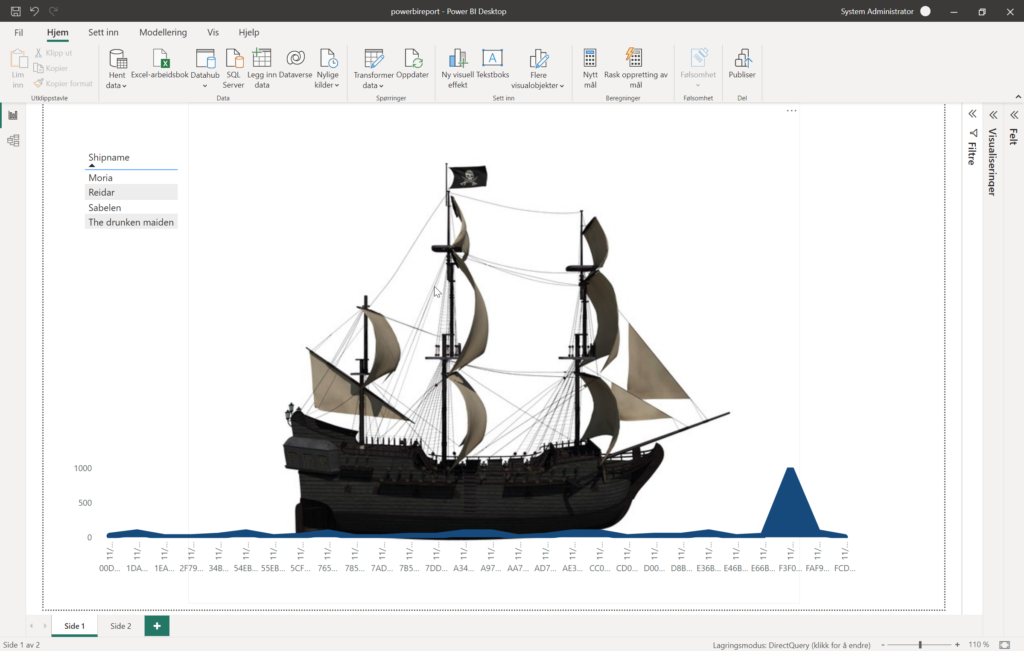The height and width of the screenshot is (651, 1024).
Task: Click the 110 % zoom value
Action: point(978,645)
